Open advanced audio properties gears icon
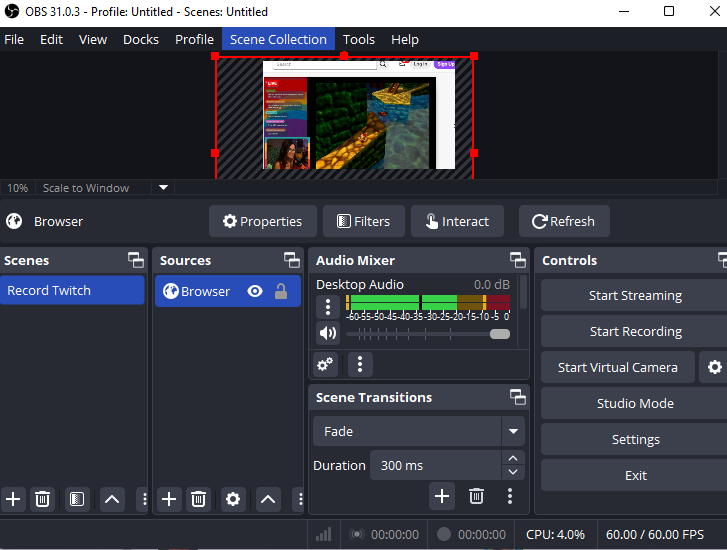 point(325,365)
